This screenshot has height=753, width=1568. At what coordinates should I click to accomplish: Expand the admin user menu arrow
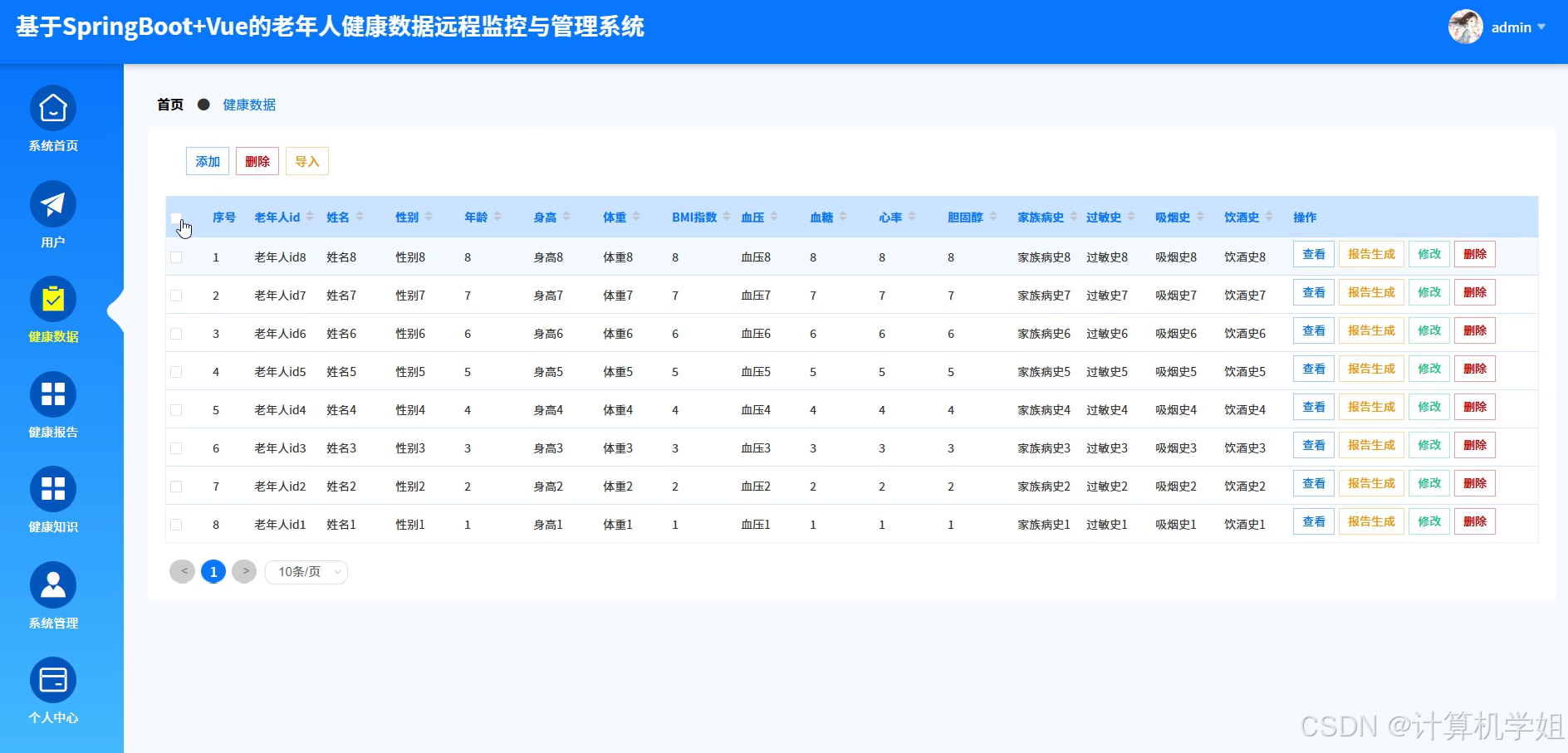pos(1541,27)
